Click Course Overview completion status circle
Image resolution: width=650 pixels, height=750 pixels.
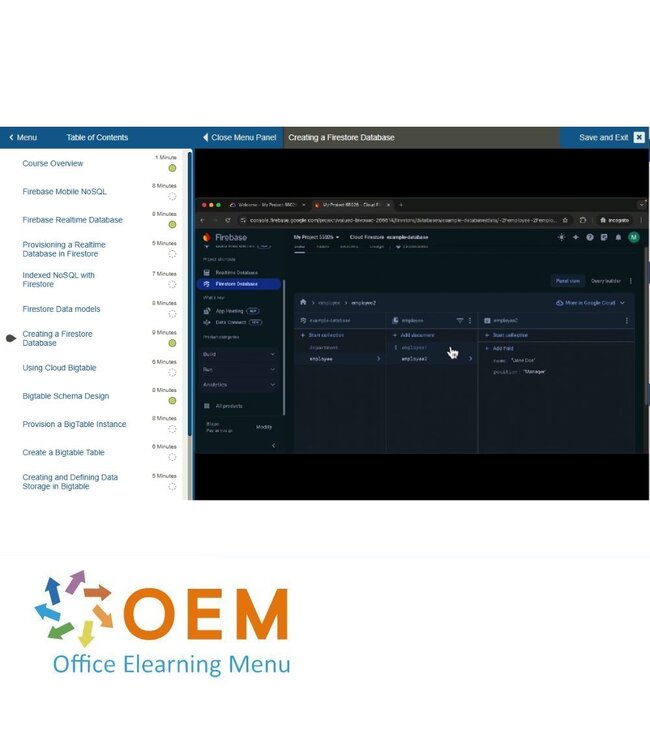172,168
